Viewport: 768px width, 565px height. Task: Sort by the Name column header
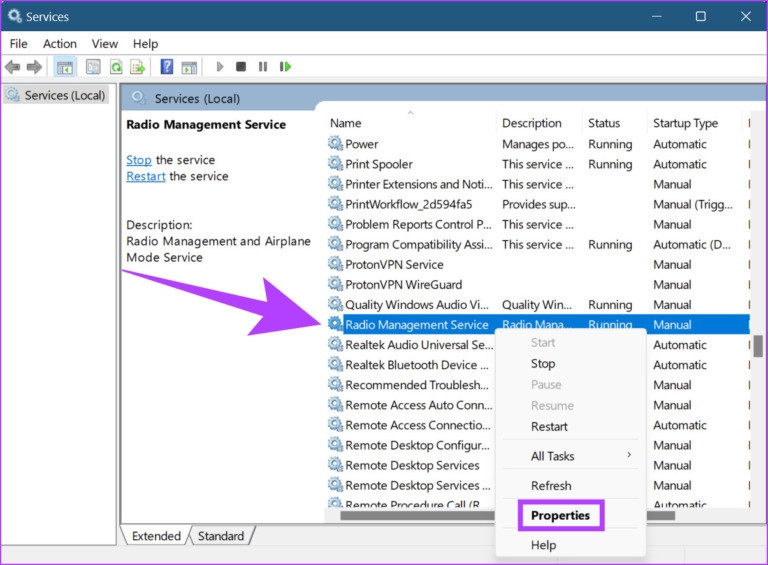click(346, 123)
